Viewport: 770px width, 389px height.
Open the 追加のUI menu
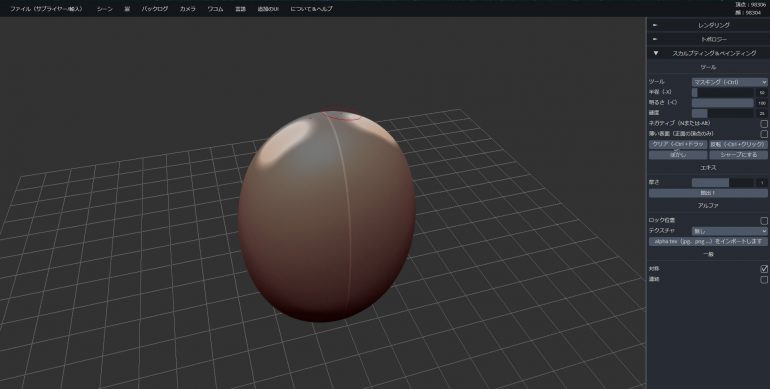268,9
